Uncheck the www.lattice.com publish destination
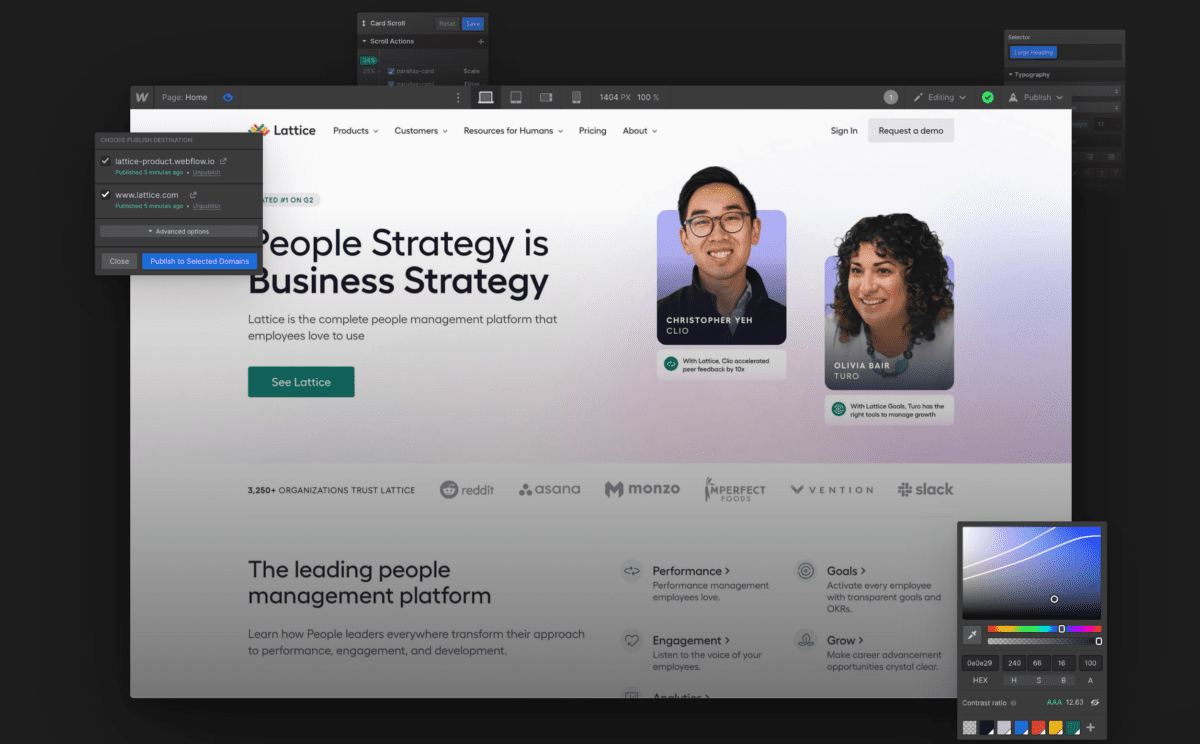 coord(105,194)
